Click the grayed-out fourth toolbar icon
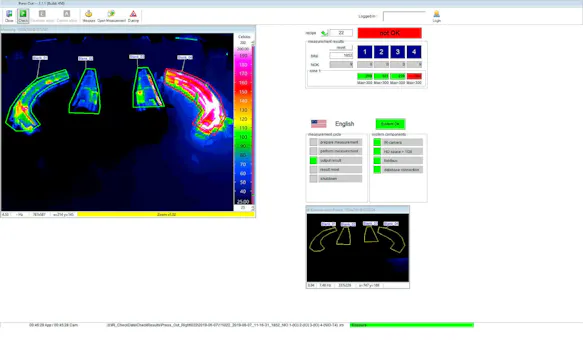This screenshot has width=583, height=364. tap(67, 16)
